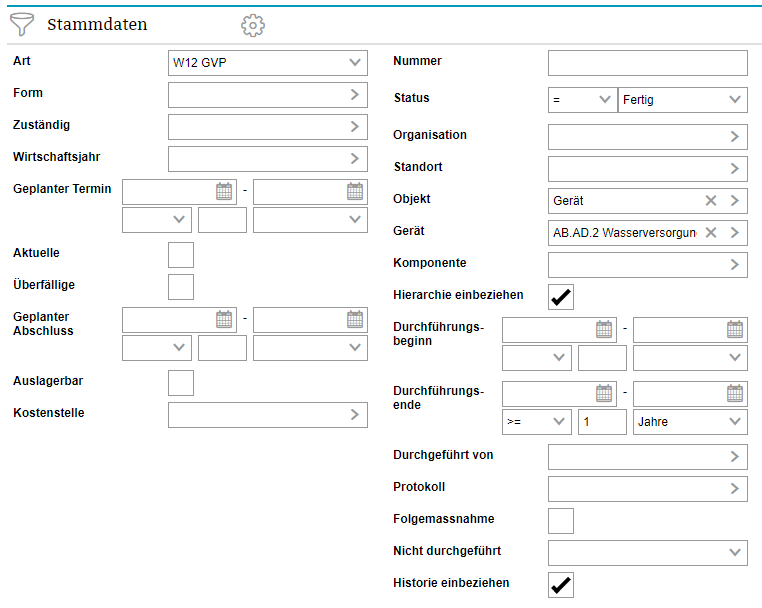The height and width of the screenshot is (608, 762).
Task: Open Protokoll selection arrow
Action: [x=735, y=488]
